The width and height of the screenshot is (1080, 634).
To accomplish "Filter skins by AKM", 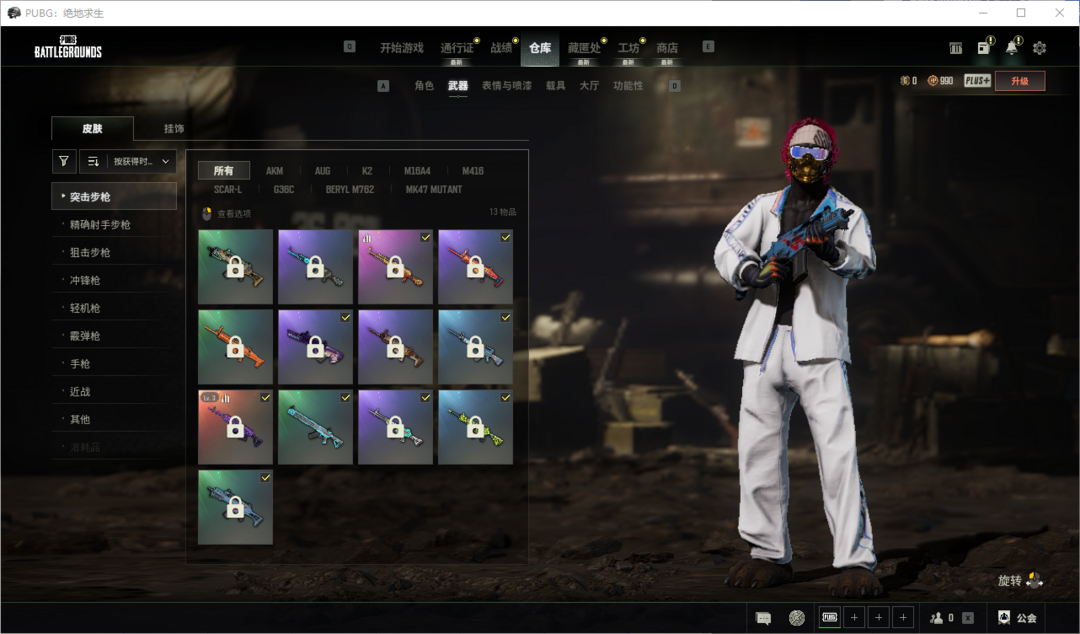I will [x=274, y=171].
